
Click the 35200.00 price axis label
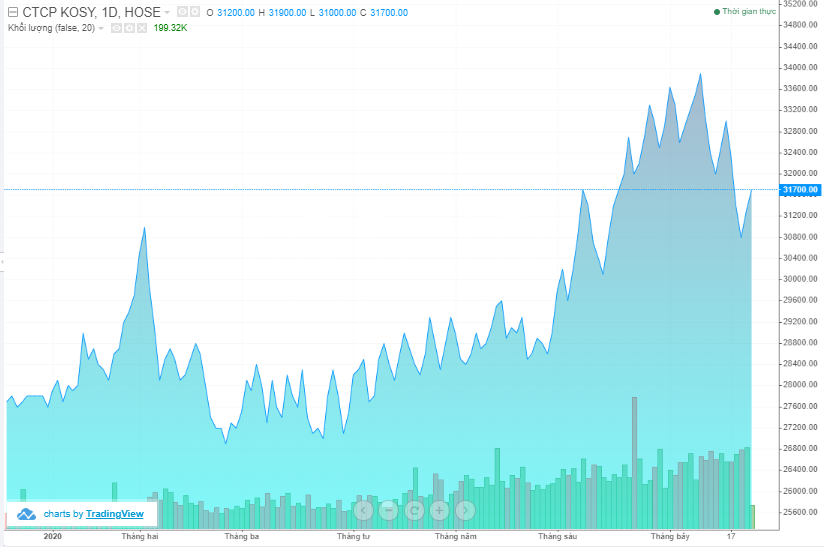(x=800, y=4)
